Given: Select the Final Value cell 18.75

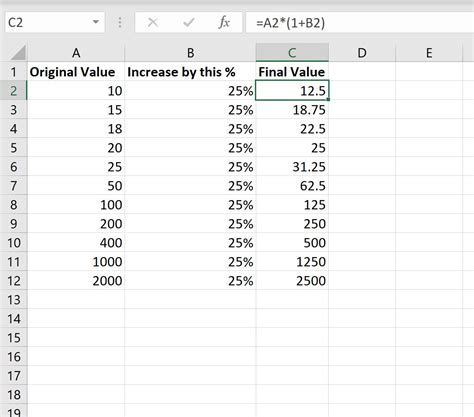Looking at the screenshot, I should [292, 110].
